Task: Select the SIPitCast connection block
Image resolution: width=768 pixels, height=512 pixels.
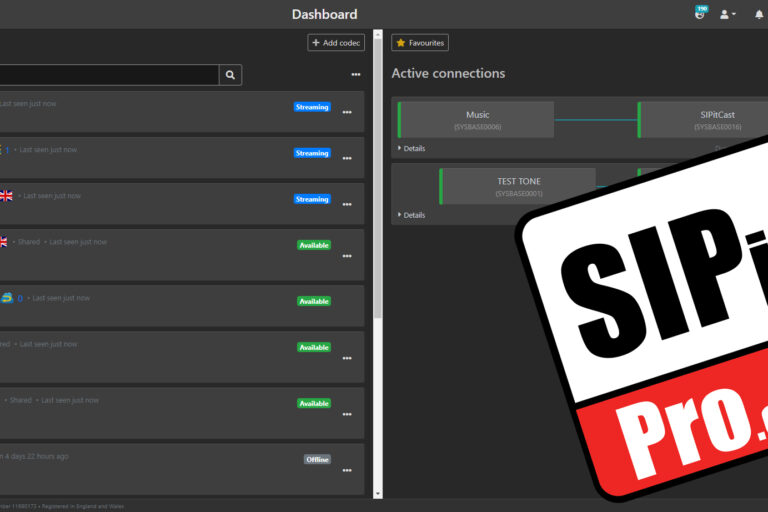Action: tap(703, 120)
